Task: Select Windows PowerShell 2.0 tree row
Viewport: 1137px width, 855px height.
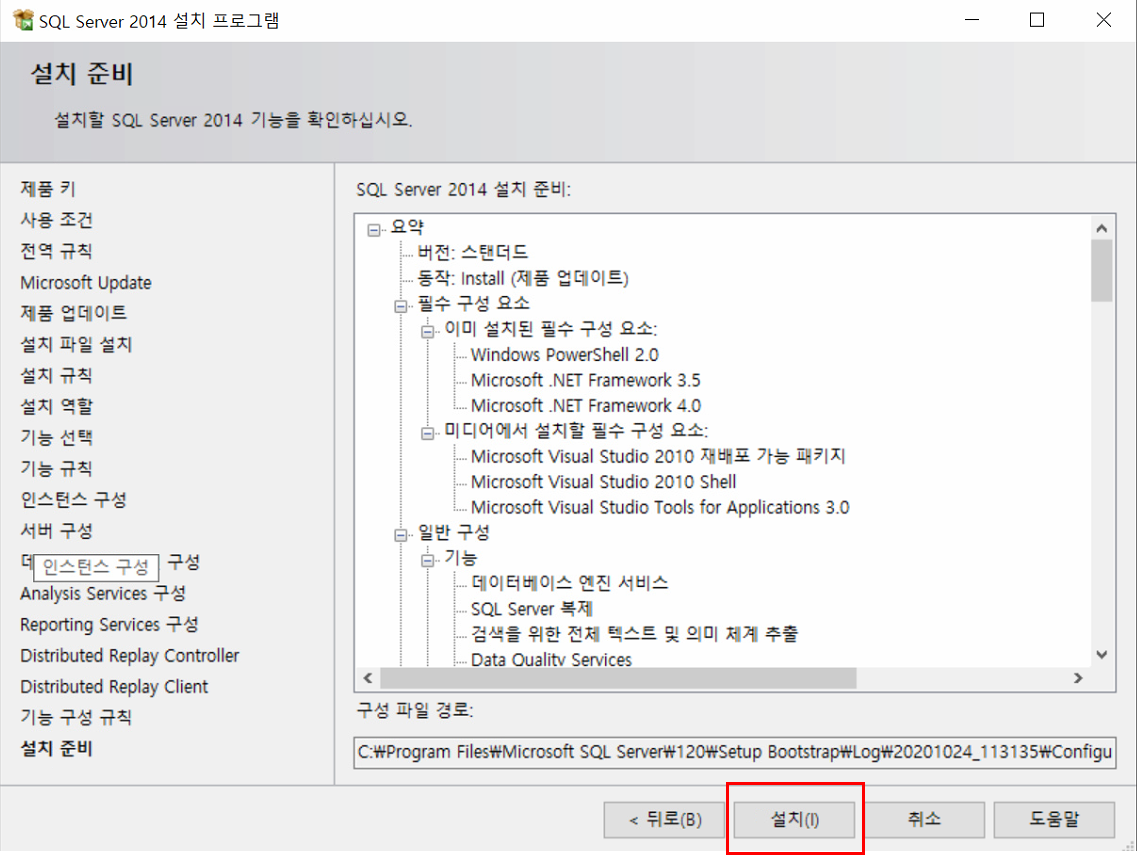Action: click(x=565, y=355)
